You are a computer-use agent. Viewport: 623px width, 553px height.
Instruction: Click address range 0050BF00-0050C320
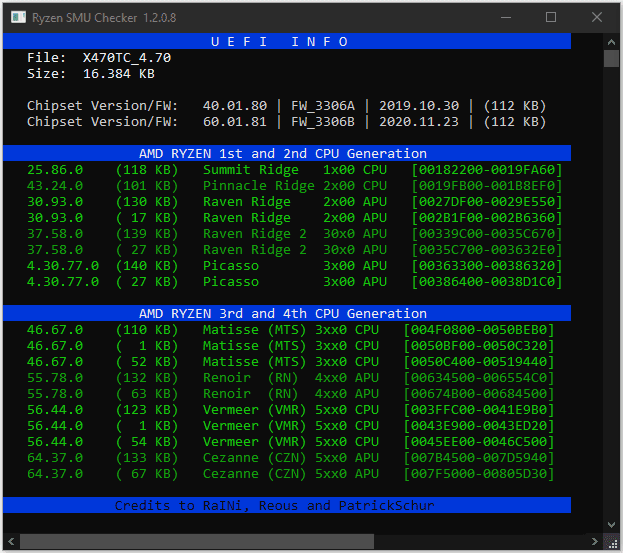[x=479, y=346]
